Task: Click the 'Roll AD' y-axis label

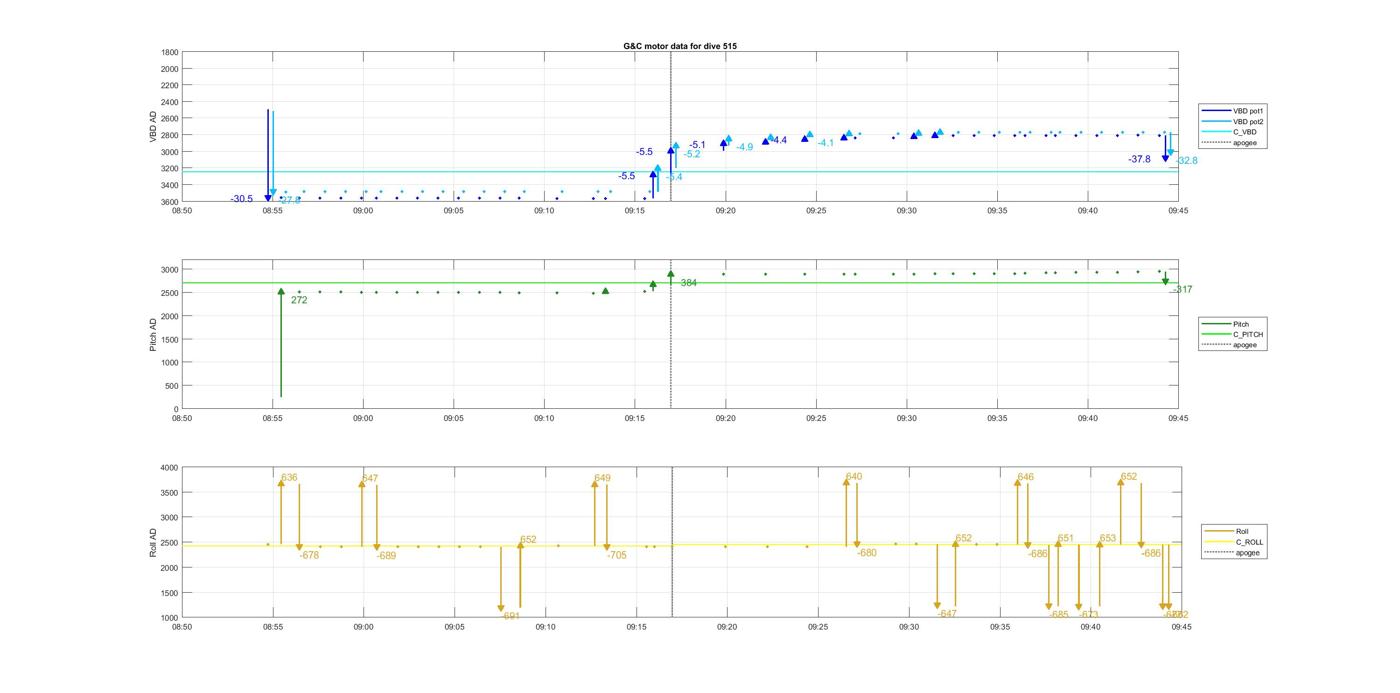Action: point(153,542)
